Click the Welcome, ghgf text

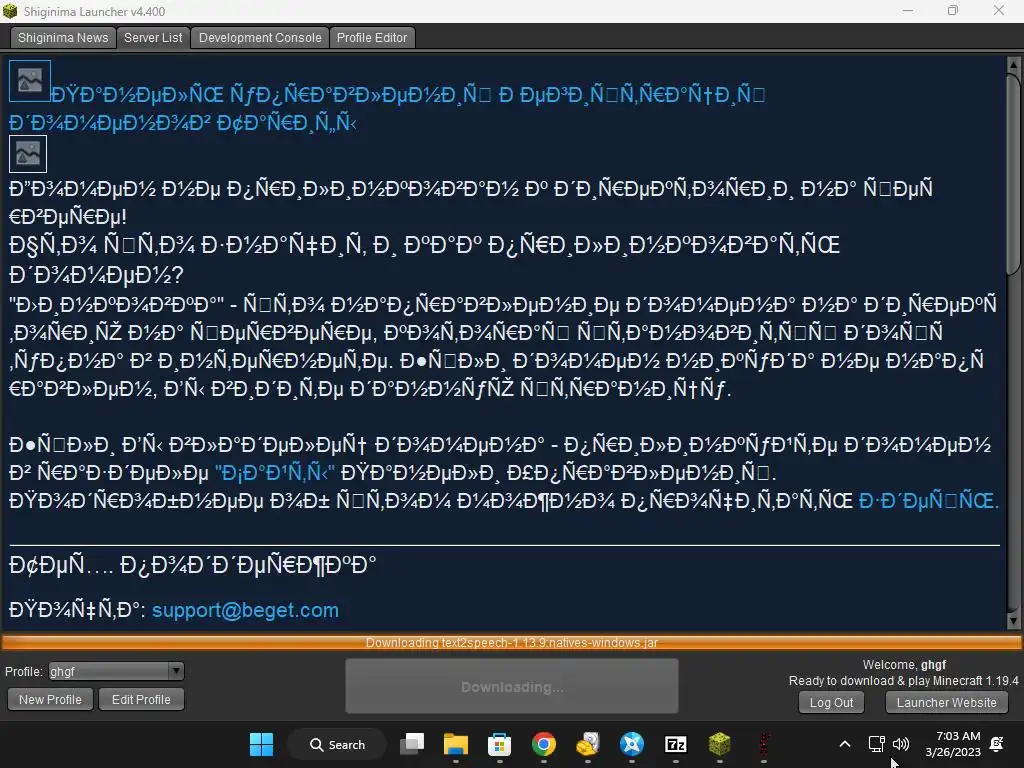(x=904, y=665)
